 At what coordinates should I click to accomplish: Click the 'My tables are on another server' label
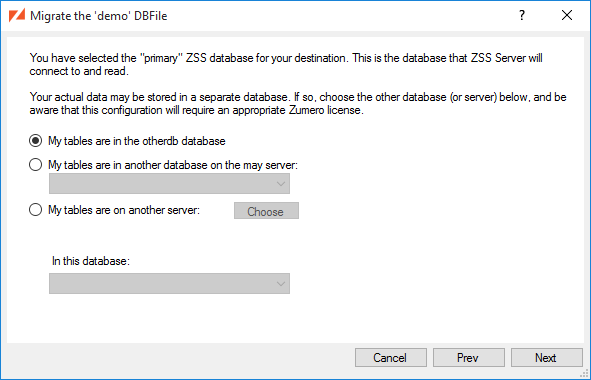click(124, 210)
